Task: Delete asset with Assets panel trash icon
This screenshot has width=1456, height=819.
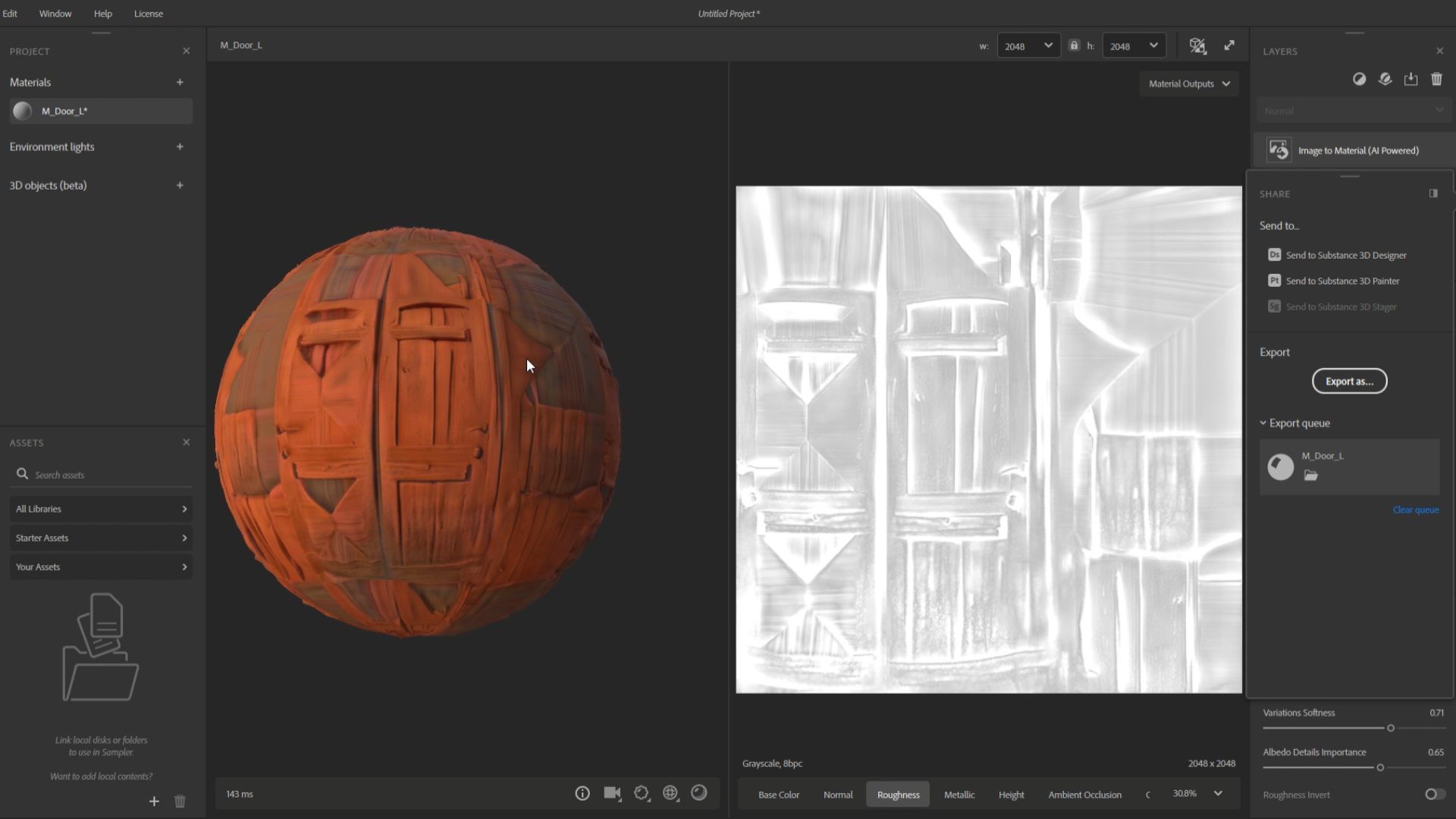Action: click(x=180, y=801)
